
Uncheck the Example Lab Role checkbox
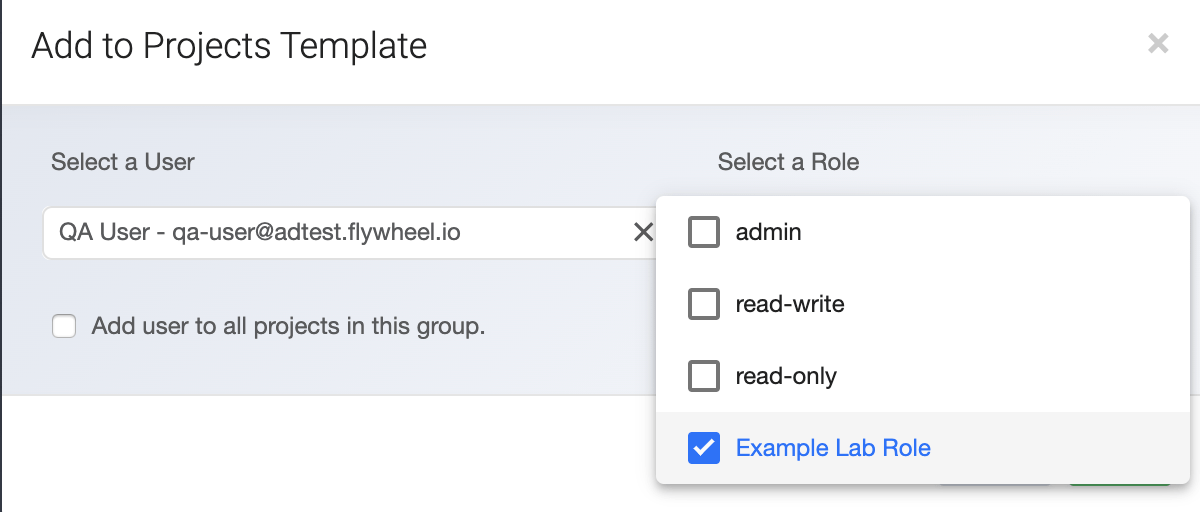pyautogui.click(x=704, y=448)
